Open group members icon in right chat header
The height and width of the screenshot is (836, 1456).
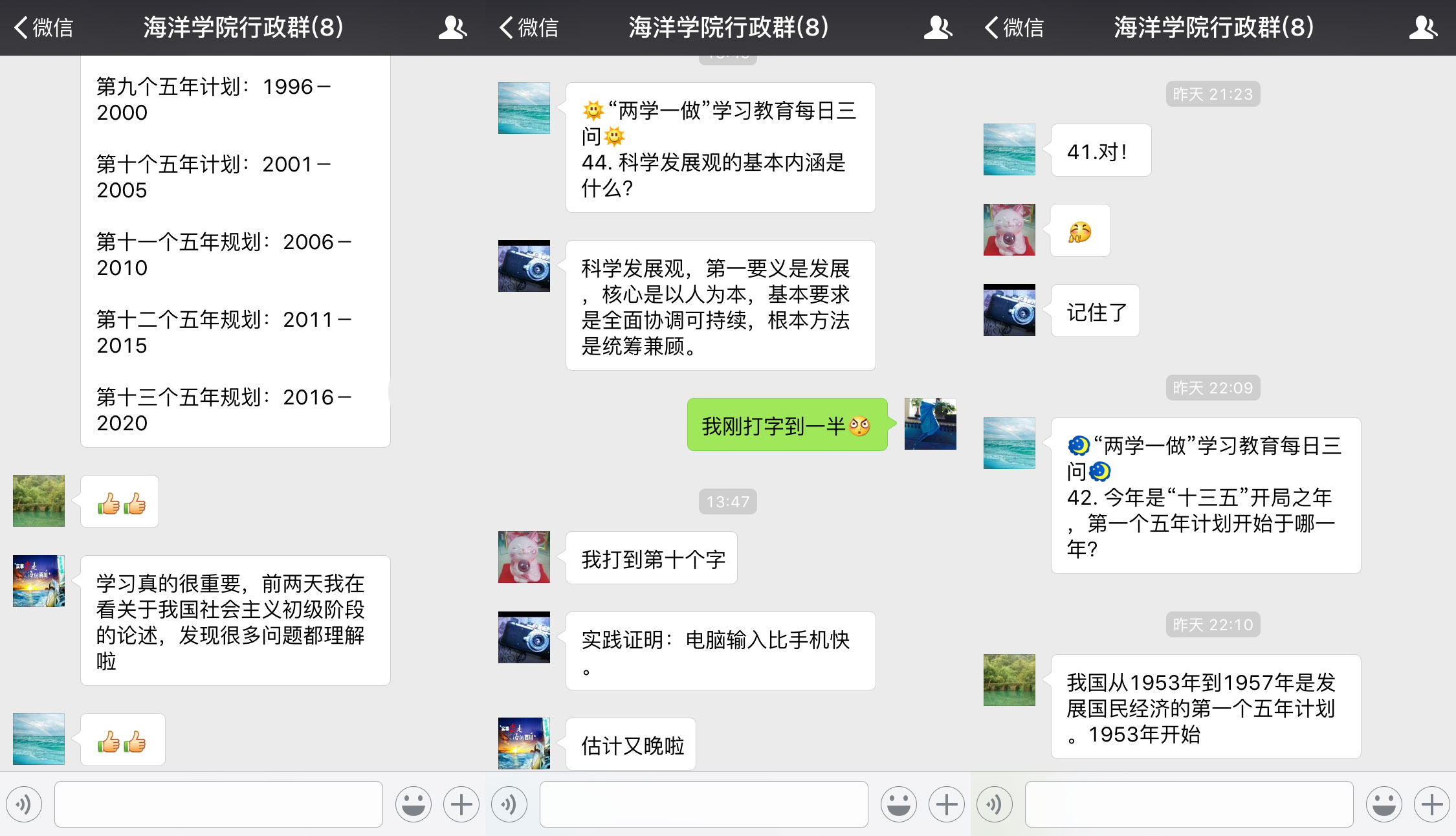(x=1422, y=27)
